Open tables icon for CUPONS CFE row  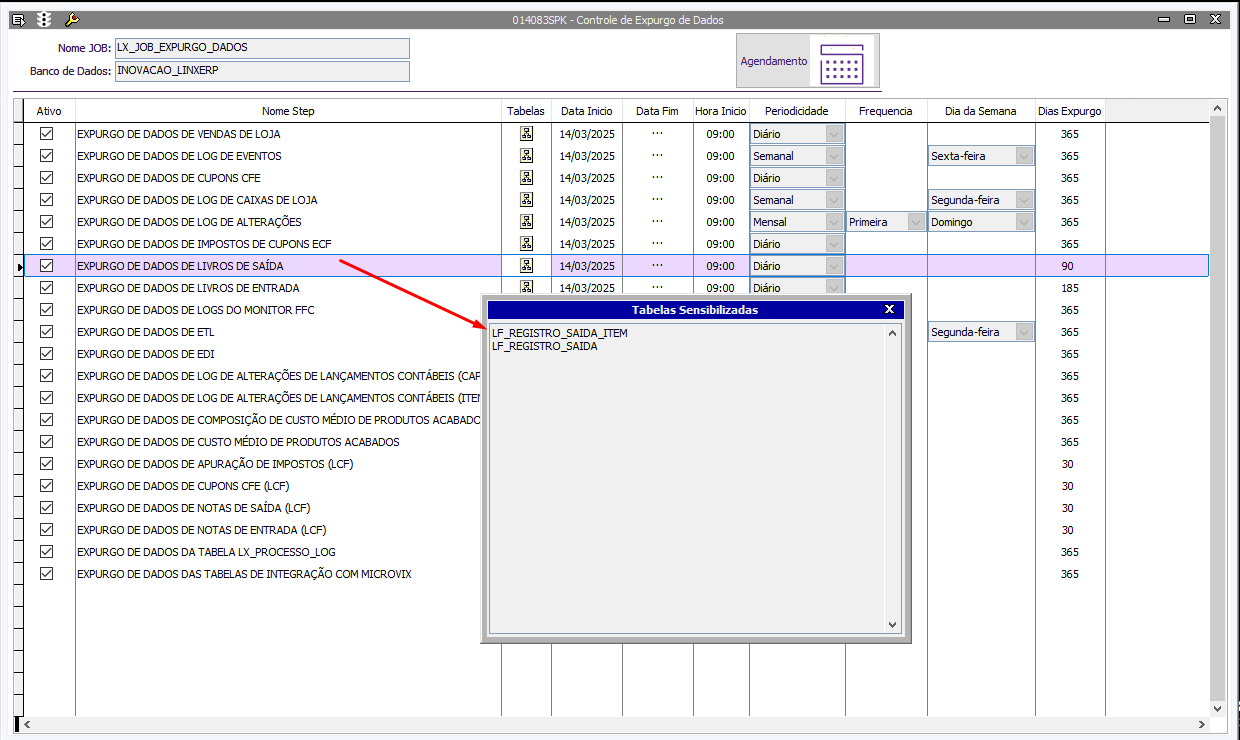point(527,178)
